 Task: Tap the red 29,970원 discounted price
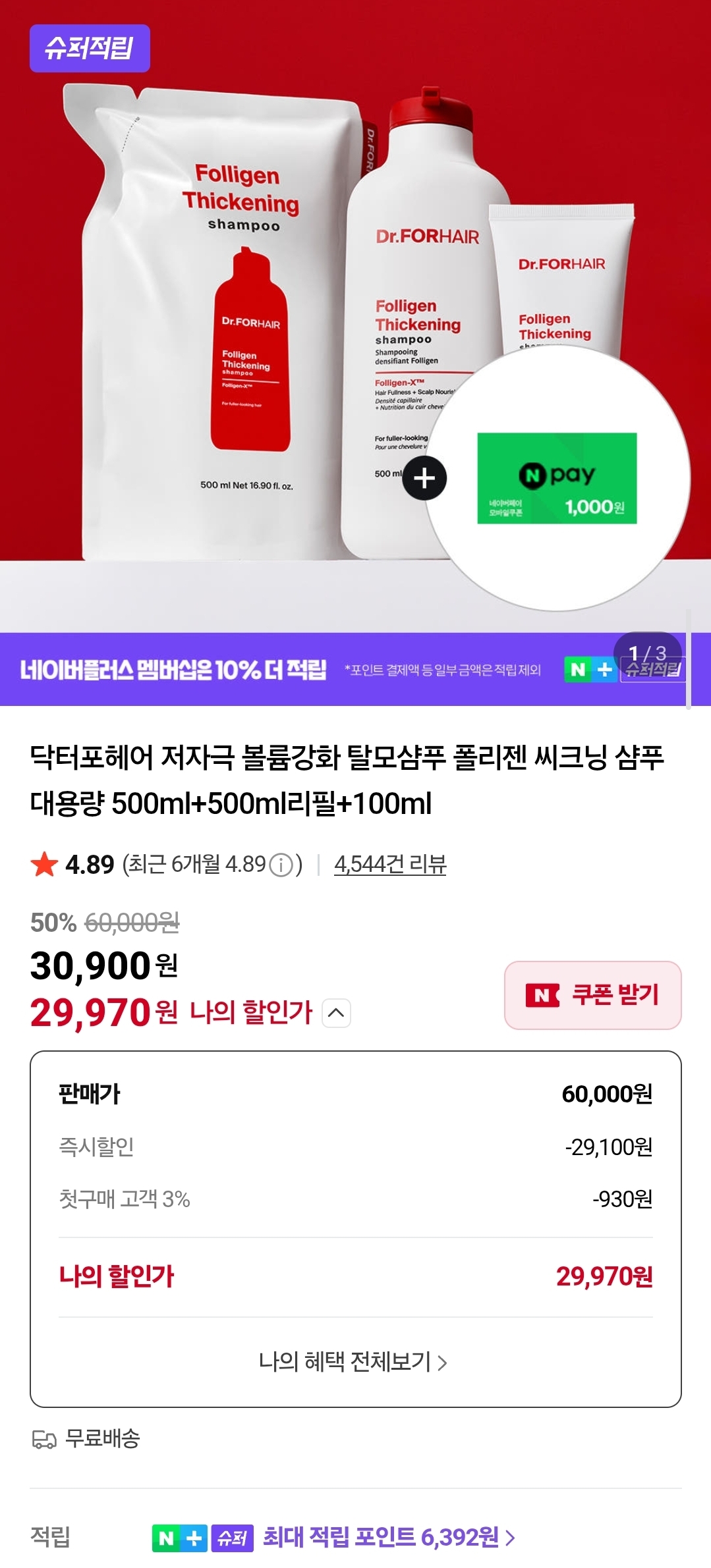[104, 1013]
